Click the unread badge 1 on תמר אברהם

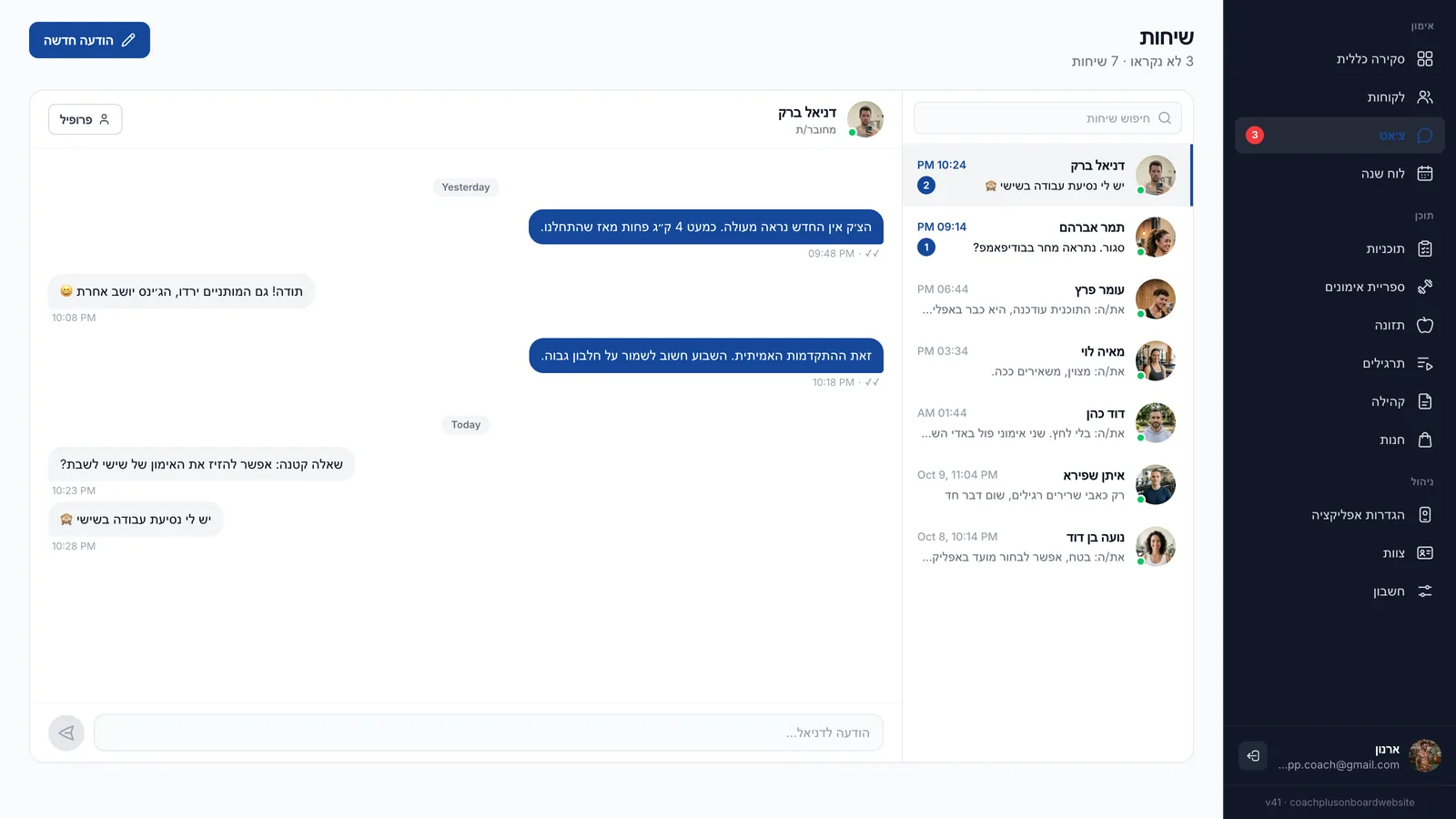pyautogui.click(x=926, y=248)
